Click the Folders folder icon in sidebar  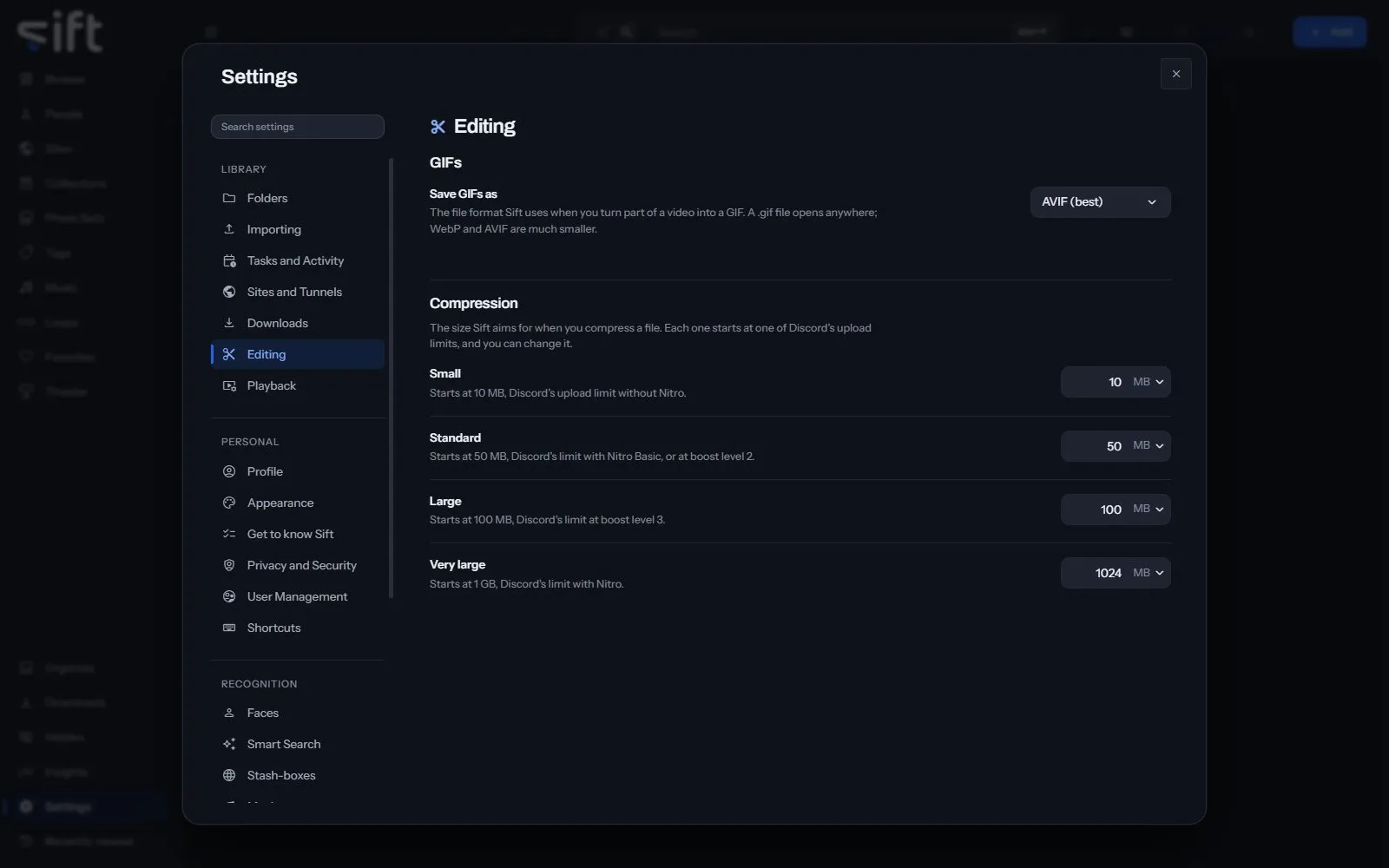point(229,198)
